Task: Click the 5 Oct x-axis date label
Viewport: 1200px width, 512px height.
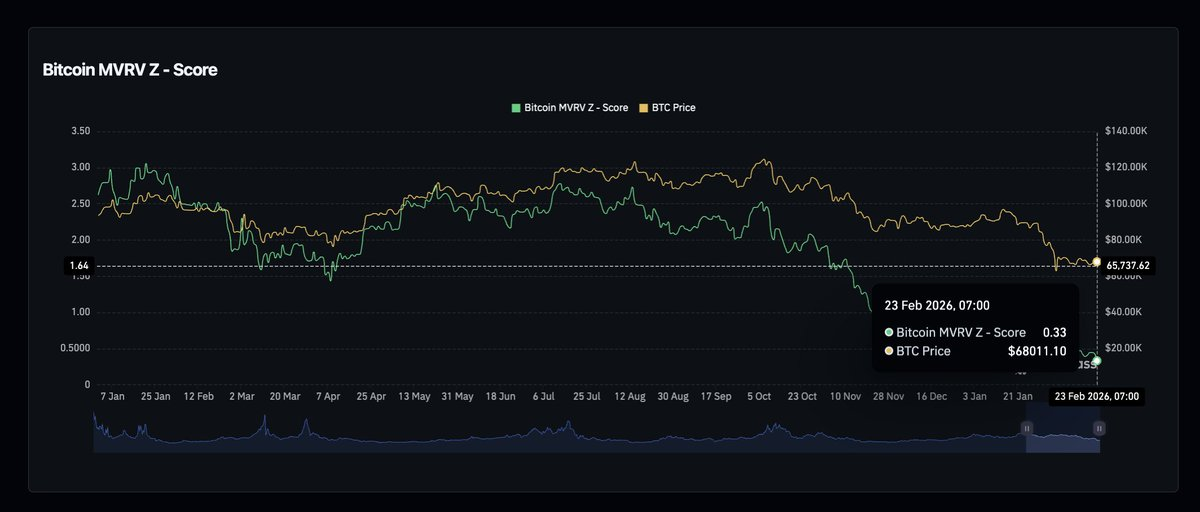Action: pos(757,397)
